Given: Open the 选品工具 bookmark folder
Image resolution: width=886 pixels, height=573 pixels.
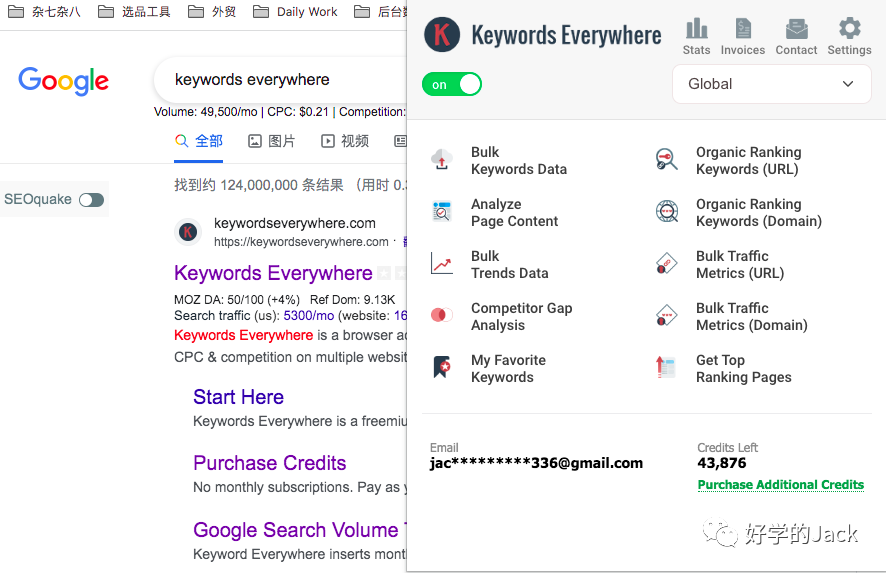Looking at the screenshot, I should (x=134, y=11).
